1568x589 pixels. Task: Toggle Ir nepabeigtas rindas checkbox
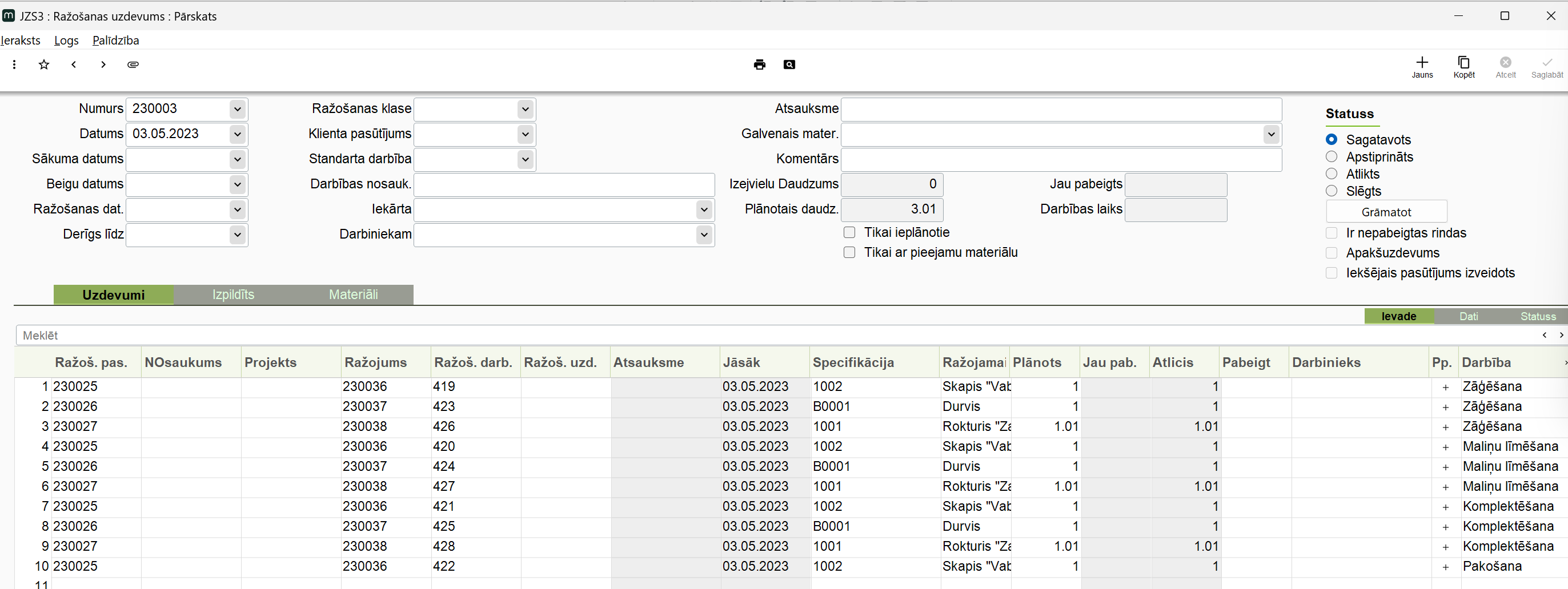(1331, 233)
